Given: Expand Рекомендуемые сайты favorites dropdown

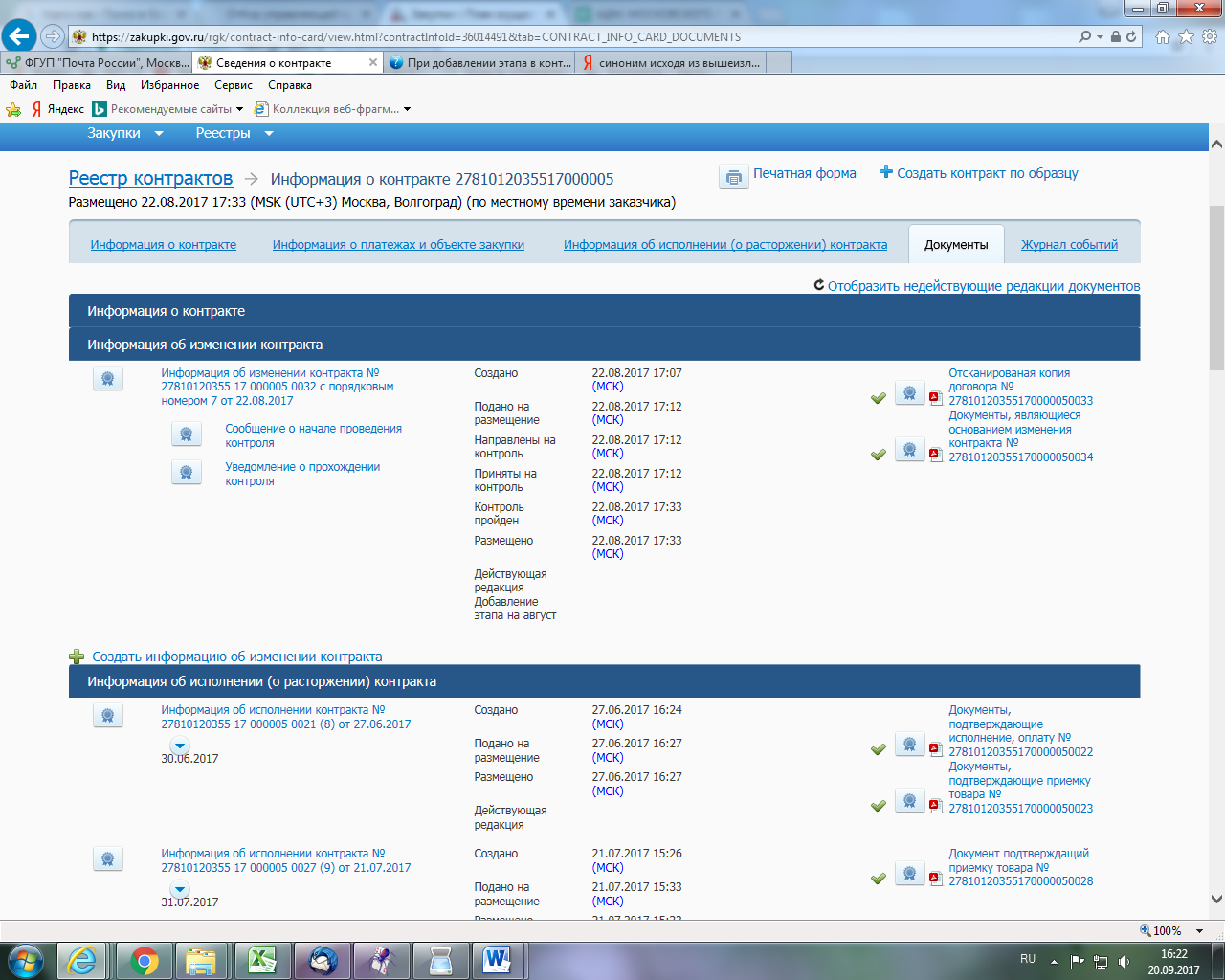Looking at the screenshot, I should click(x=239, y=109).
